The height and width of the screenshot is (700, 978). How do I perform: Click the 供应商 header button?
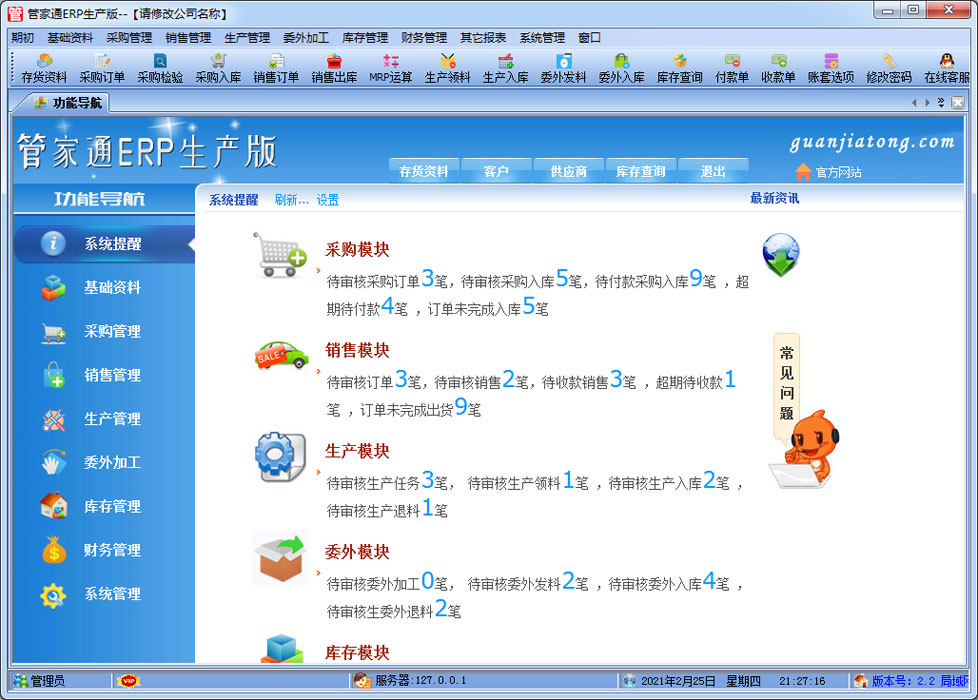(x=568, y=171)
